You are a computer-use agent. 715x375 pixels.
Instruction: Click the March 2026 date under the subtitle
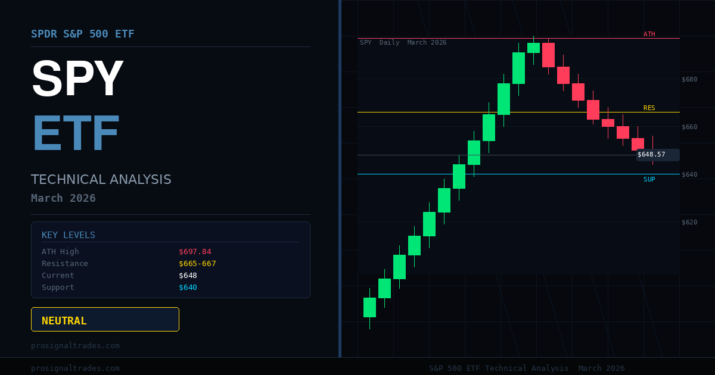[x=63, y=198]
